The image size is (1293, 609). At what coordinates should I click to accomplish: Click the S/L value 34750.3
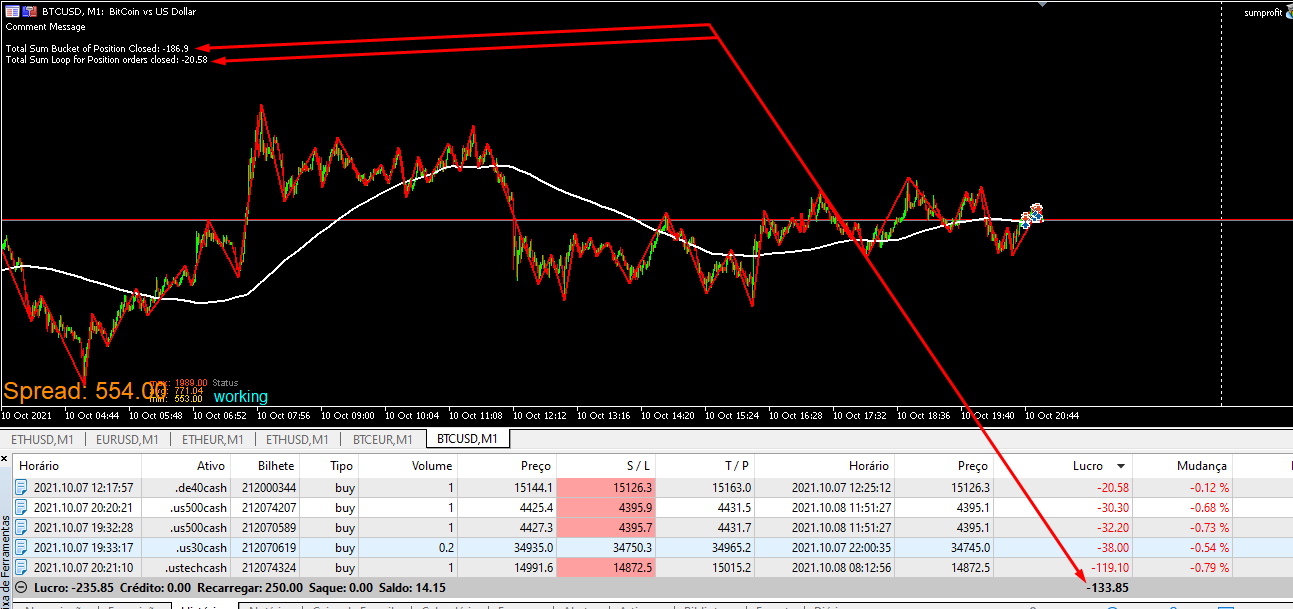[x=633, y=548]
